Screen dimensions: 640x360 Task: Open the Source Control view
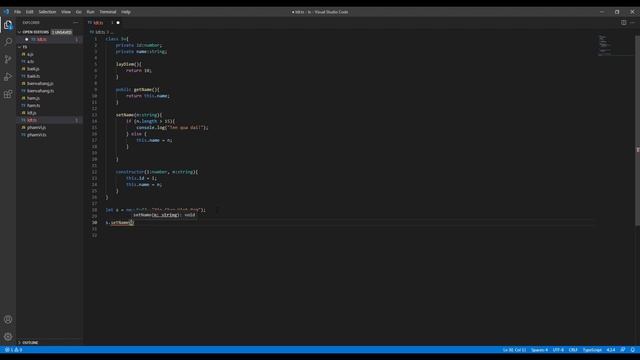coord(8,60)
